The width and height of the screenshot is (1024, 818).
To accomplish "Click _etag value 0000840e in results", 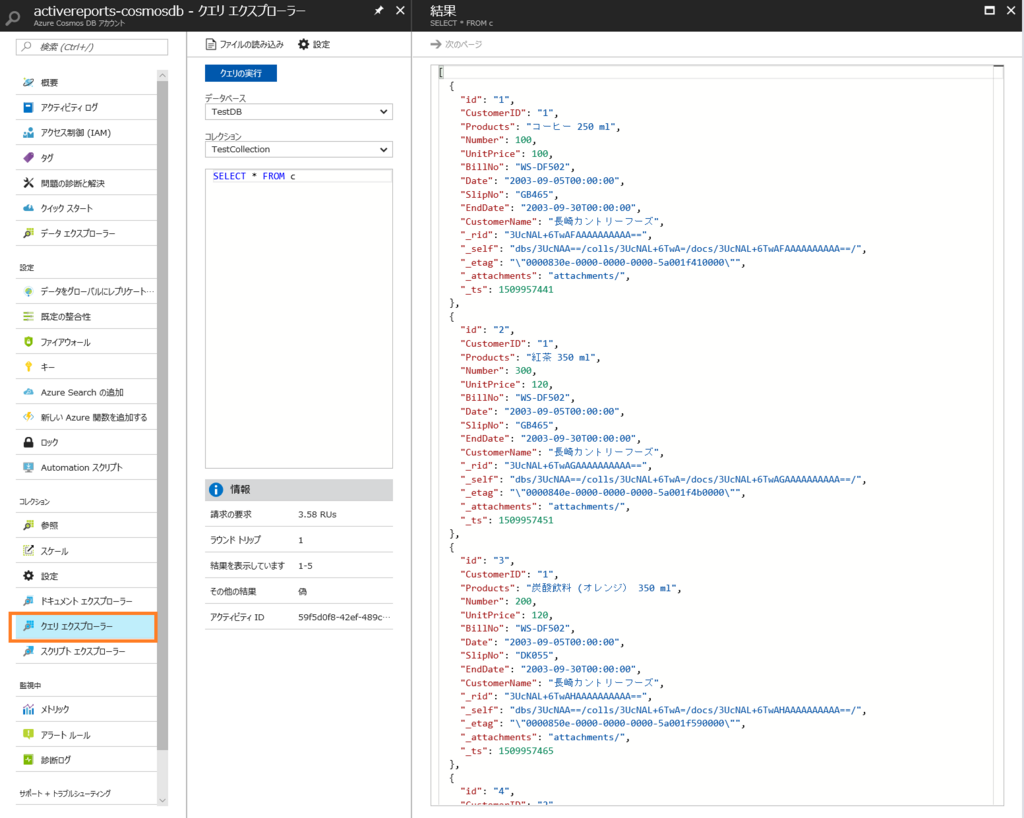I will pos(625,493).
